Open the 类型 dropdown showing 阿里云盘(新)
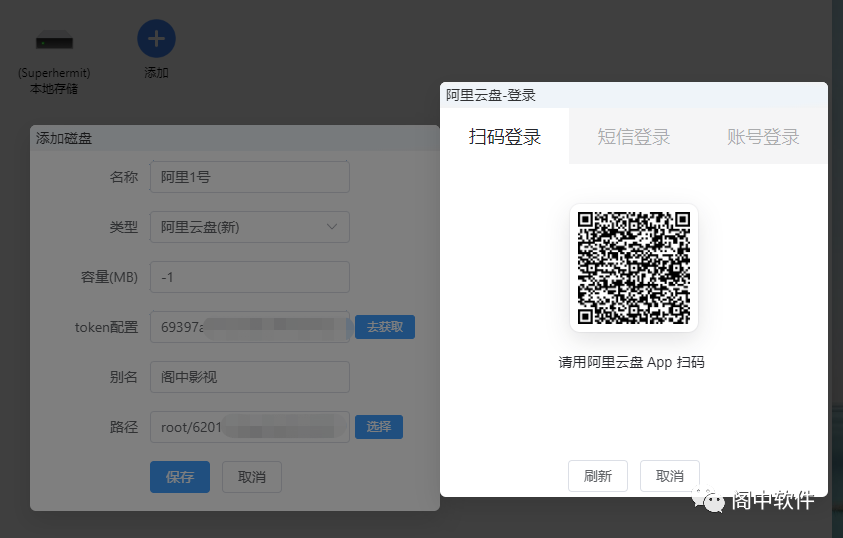Screen dimensions: 843x538 click(x=250, y=227)
